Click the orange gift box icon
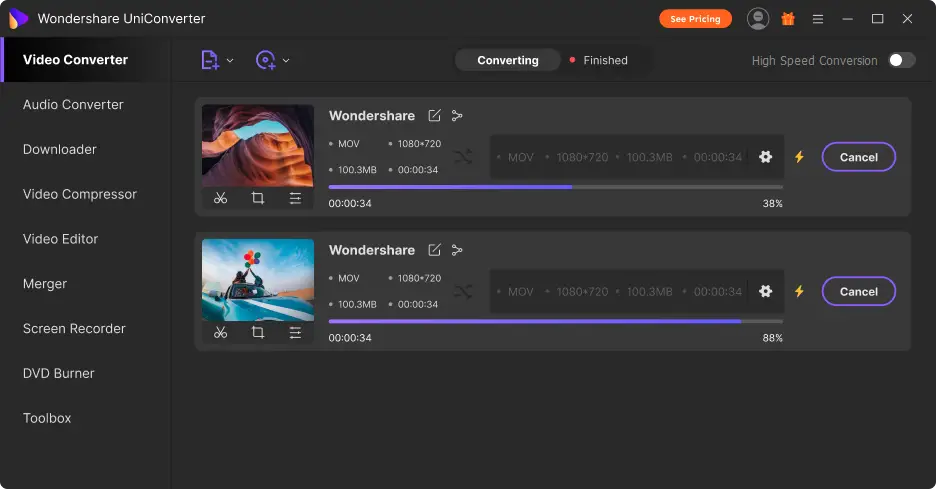The height and width of the screenshot is (489, 936). click(788, 19)
